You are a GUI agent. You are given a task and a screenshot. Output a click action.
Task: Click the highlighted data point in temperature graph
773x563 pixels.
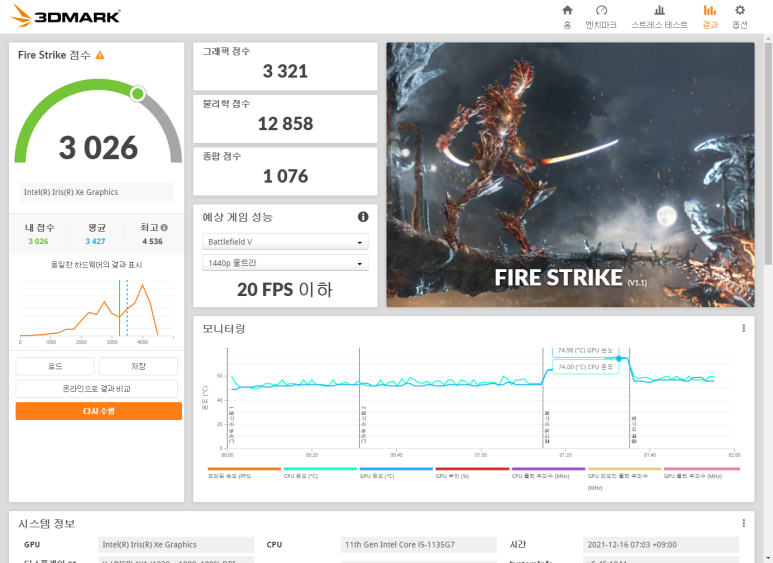click(619, 358)
